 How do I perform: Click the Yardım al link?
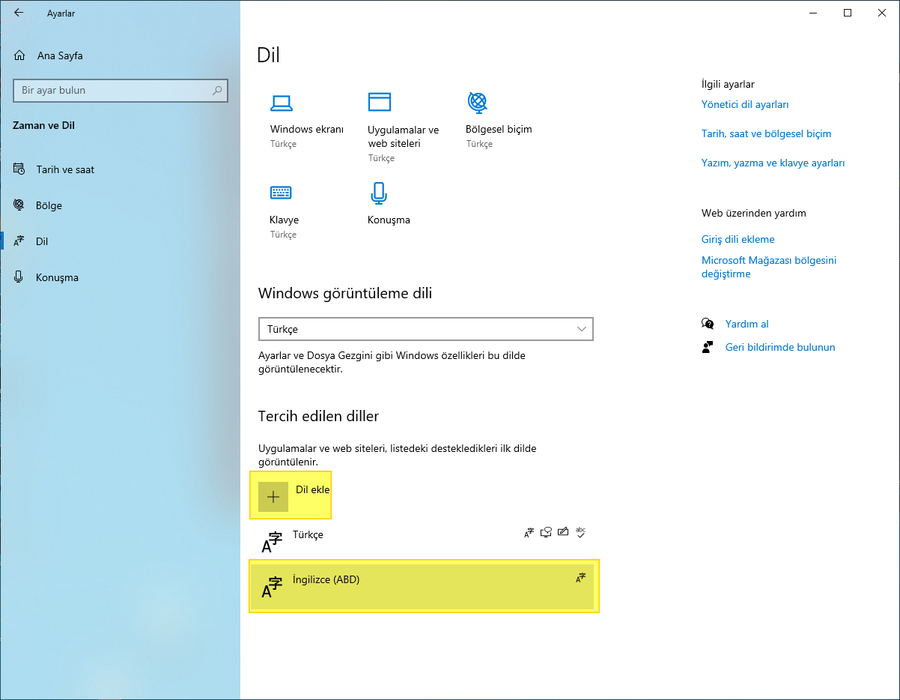pyautogui.click(x=746, y=324)
